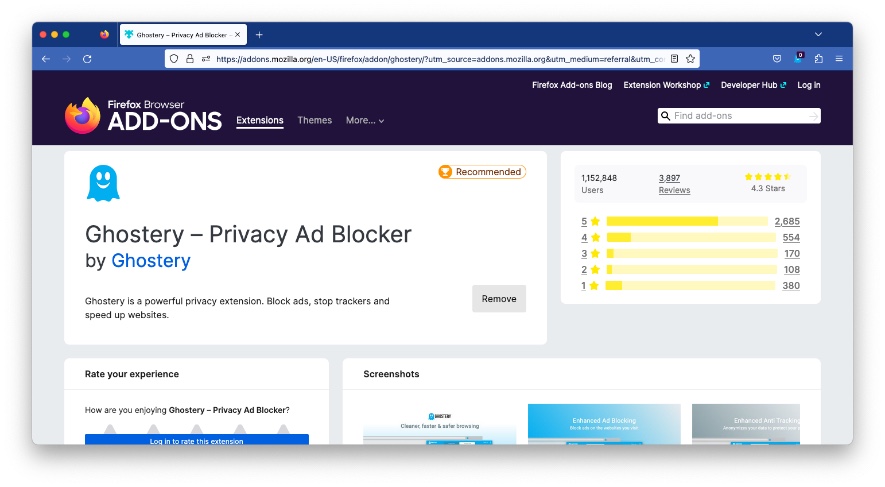This screenshot has height=487, width=885.
Task: Select the Ghostery – Privacy Ad Blocker browser tab
Action: pyautogui.click(x=182, y=34)
